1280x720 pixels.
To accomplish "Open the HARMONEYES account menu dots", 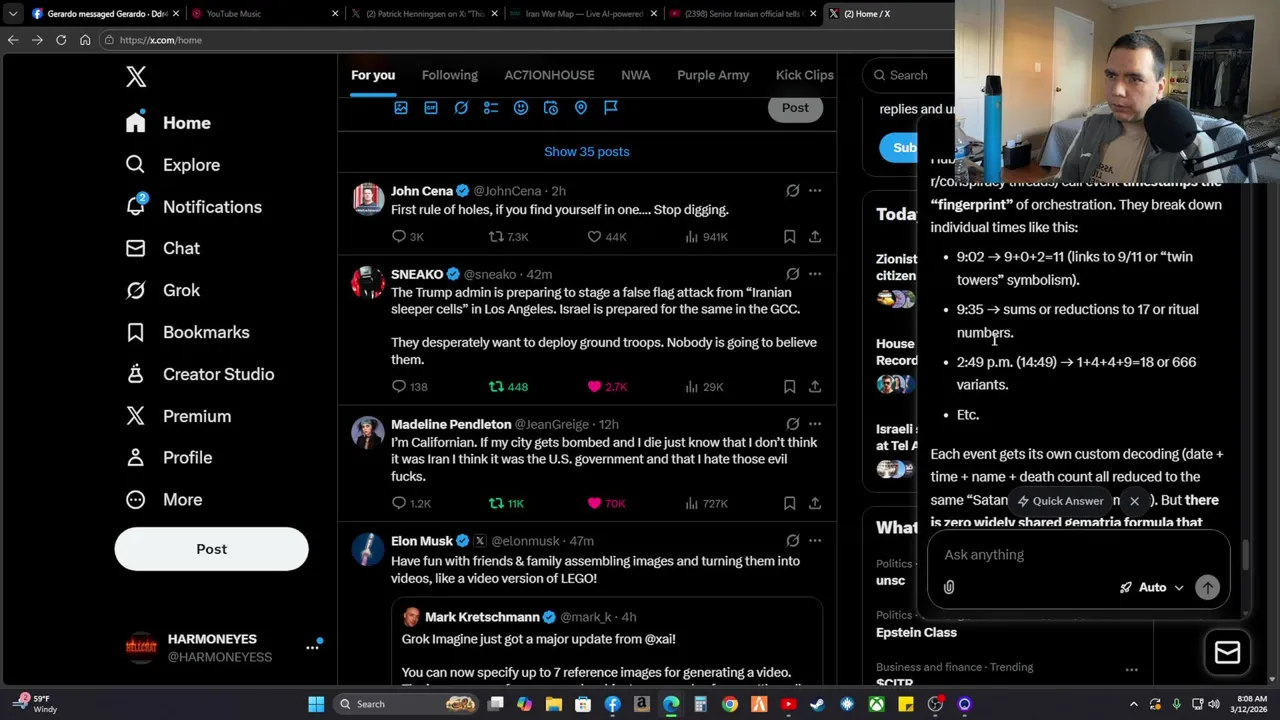I will (312, 647).
